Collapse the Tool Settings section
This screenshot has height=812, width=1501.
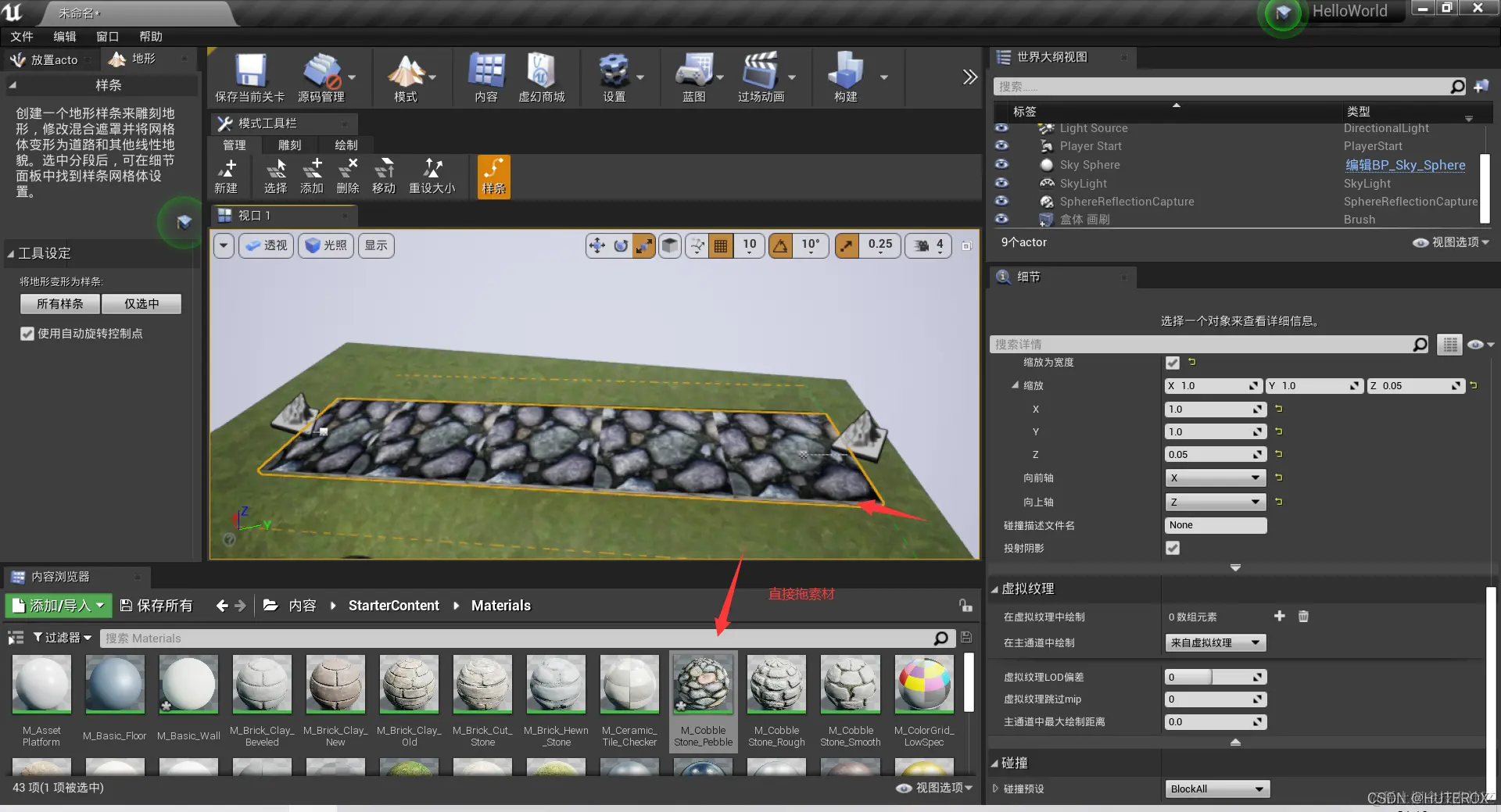click(x=10, y=254)
